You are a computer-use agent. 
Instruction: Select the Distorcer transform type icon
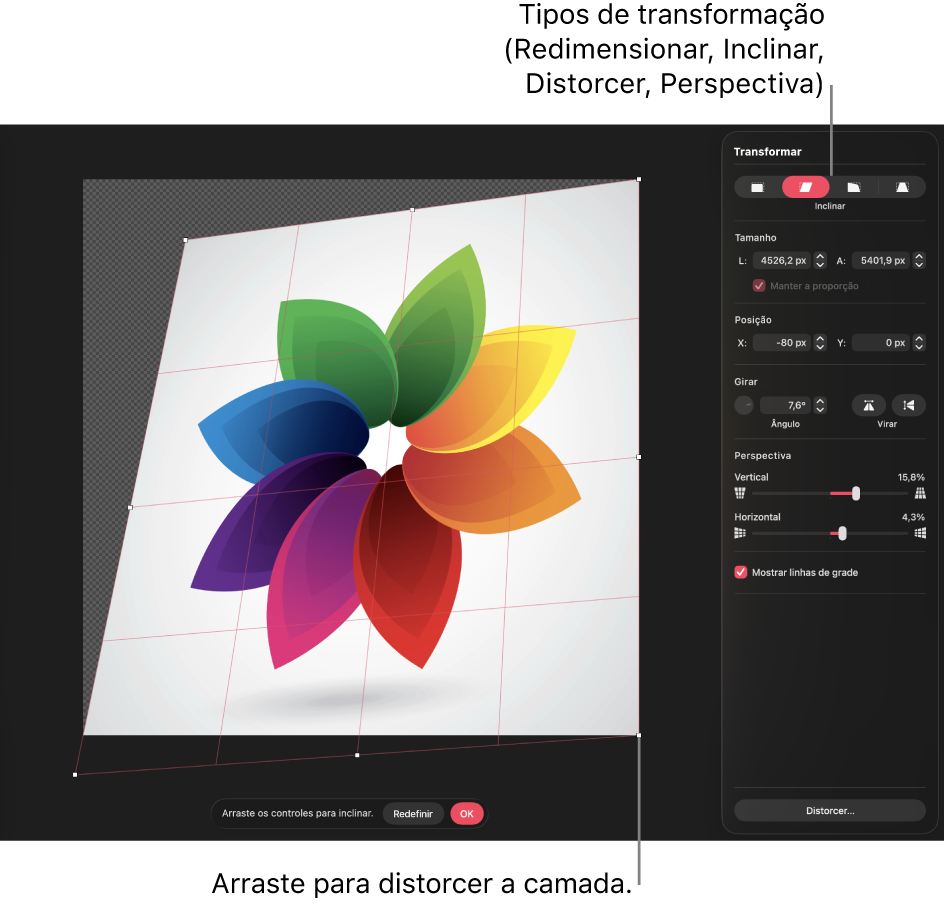pos(854,188)
